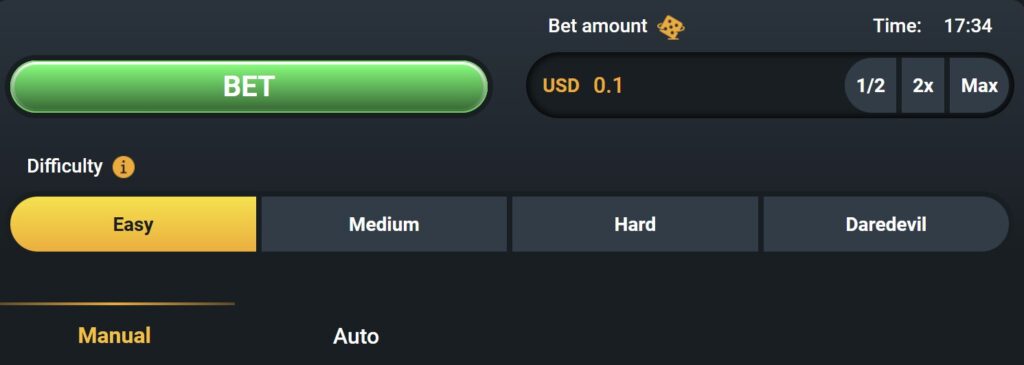Switch difficulty to Hard

pyautogui.click(x=635, y=225)
